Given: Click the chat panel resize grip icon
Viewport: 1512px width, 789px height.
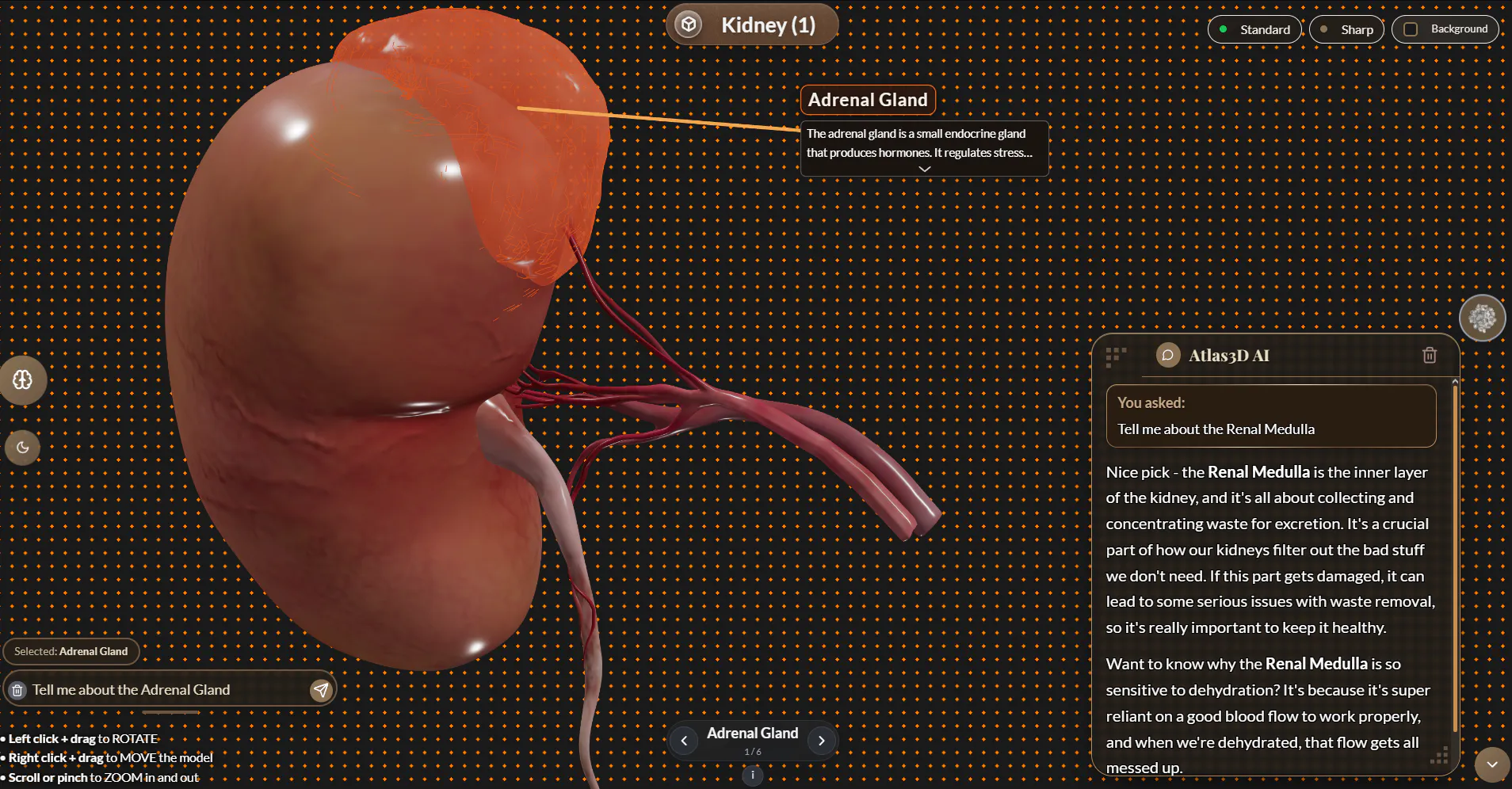Looking at the screenshot, I should pyautogui.click(x=1439, y=756).
